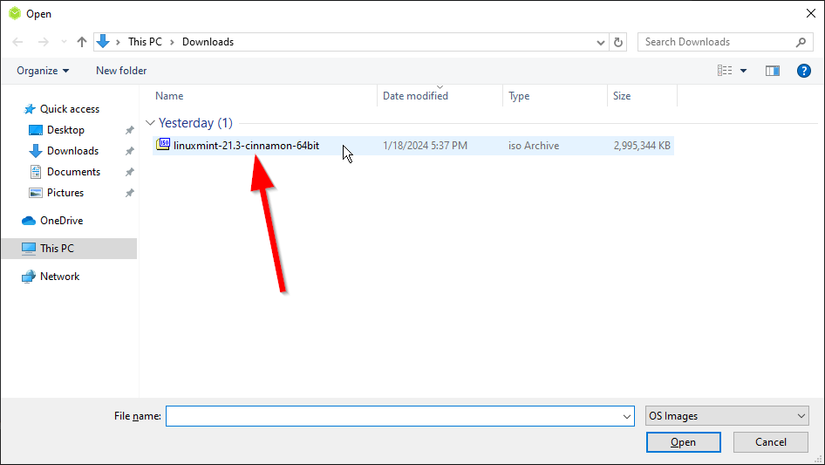Open the OS Images file type dropdown
The width and height of the screenshot is (825, 465).
click(x=727, y=416)
